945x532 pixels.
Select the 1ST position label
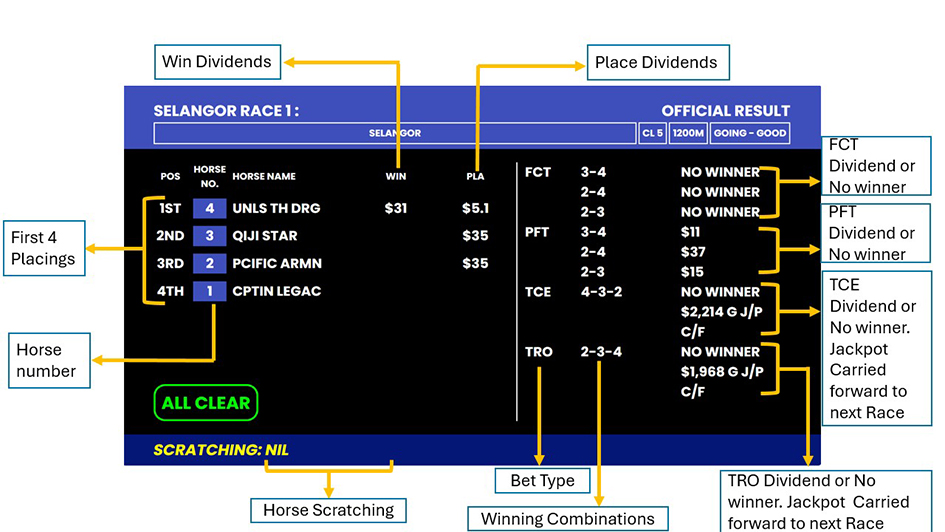click(x=170, y=208)
